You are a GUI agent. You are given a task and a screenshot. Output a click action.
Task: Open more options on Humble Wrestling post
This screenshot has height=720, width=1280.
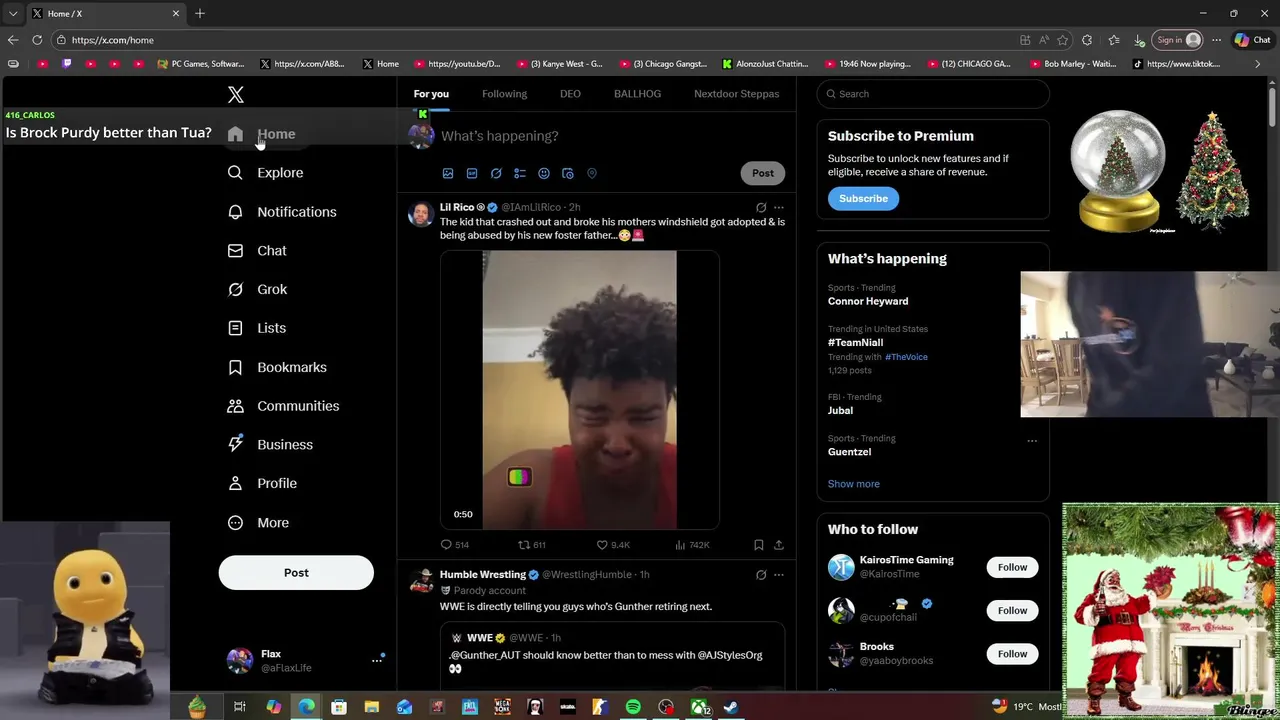pos(779,575)
